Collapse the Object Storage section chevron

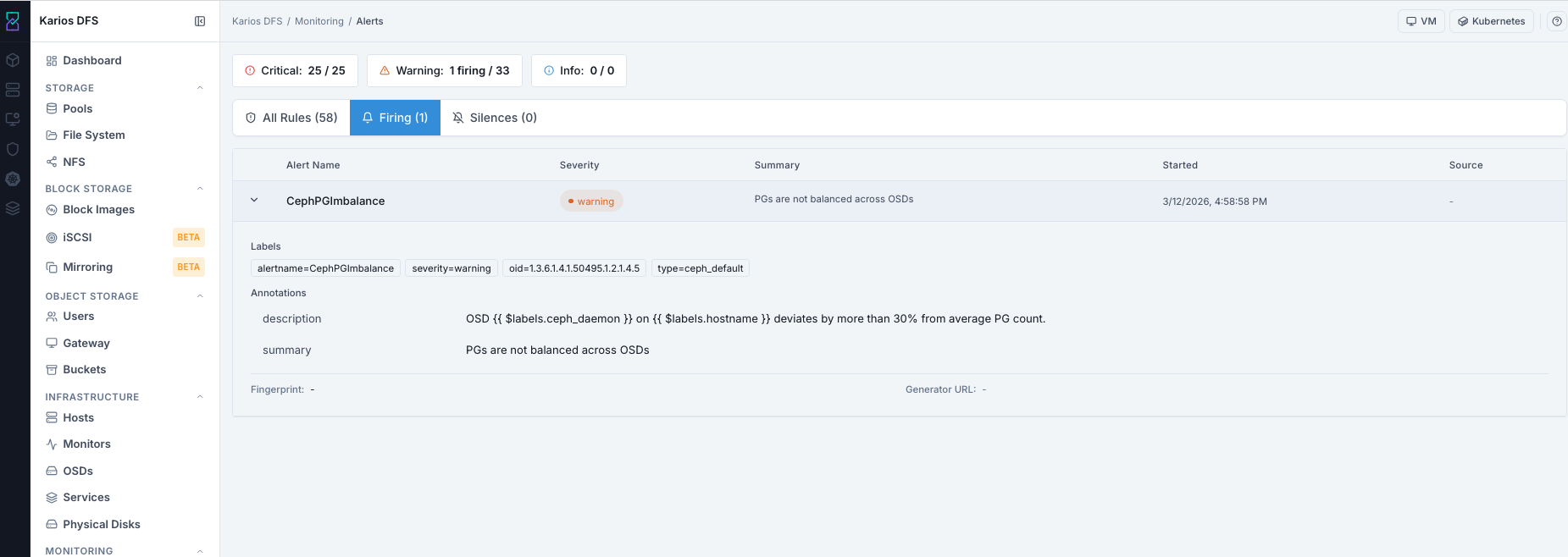point(200,296)
